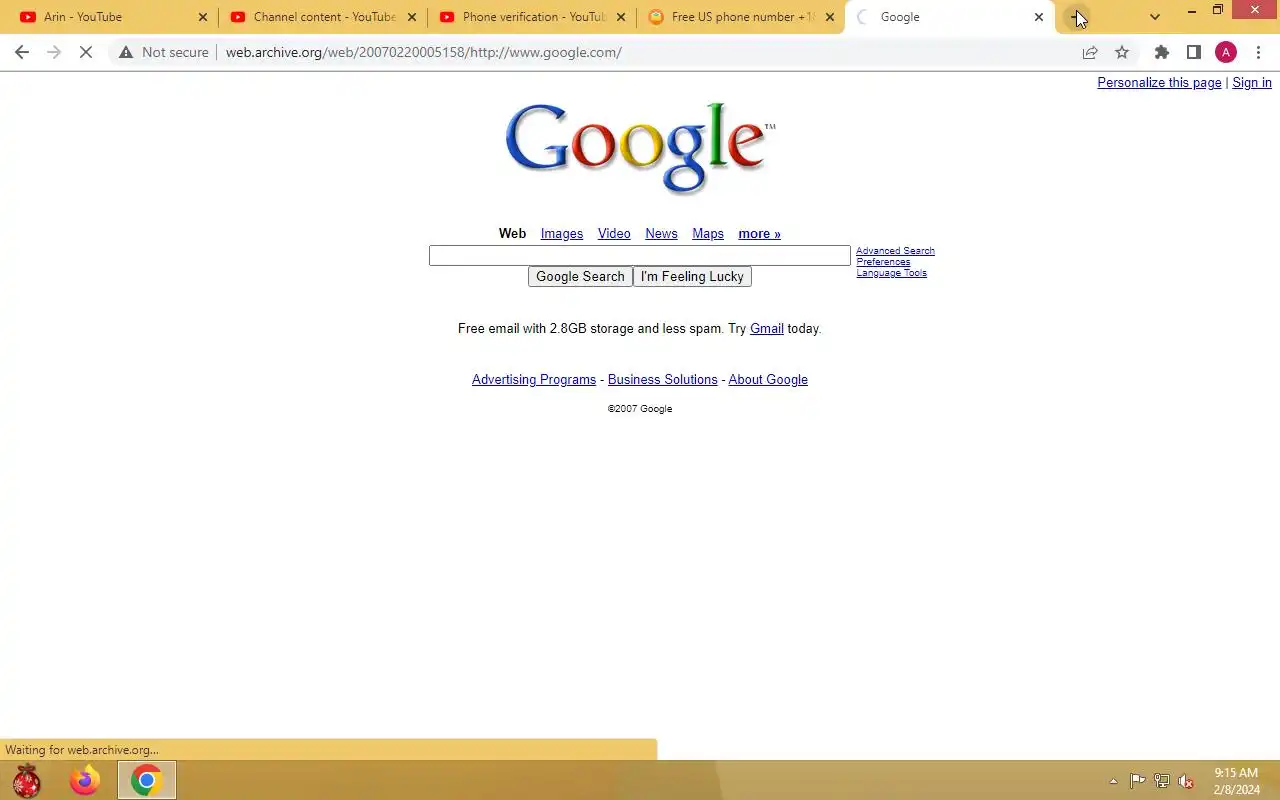Share this page icon in address bar
Viewport: 1280px width, 800px height.
pos(1090,52)
